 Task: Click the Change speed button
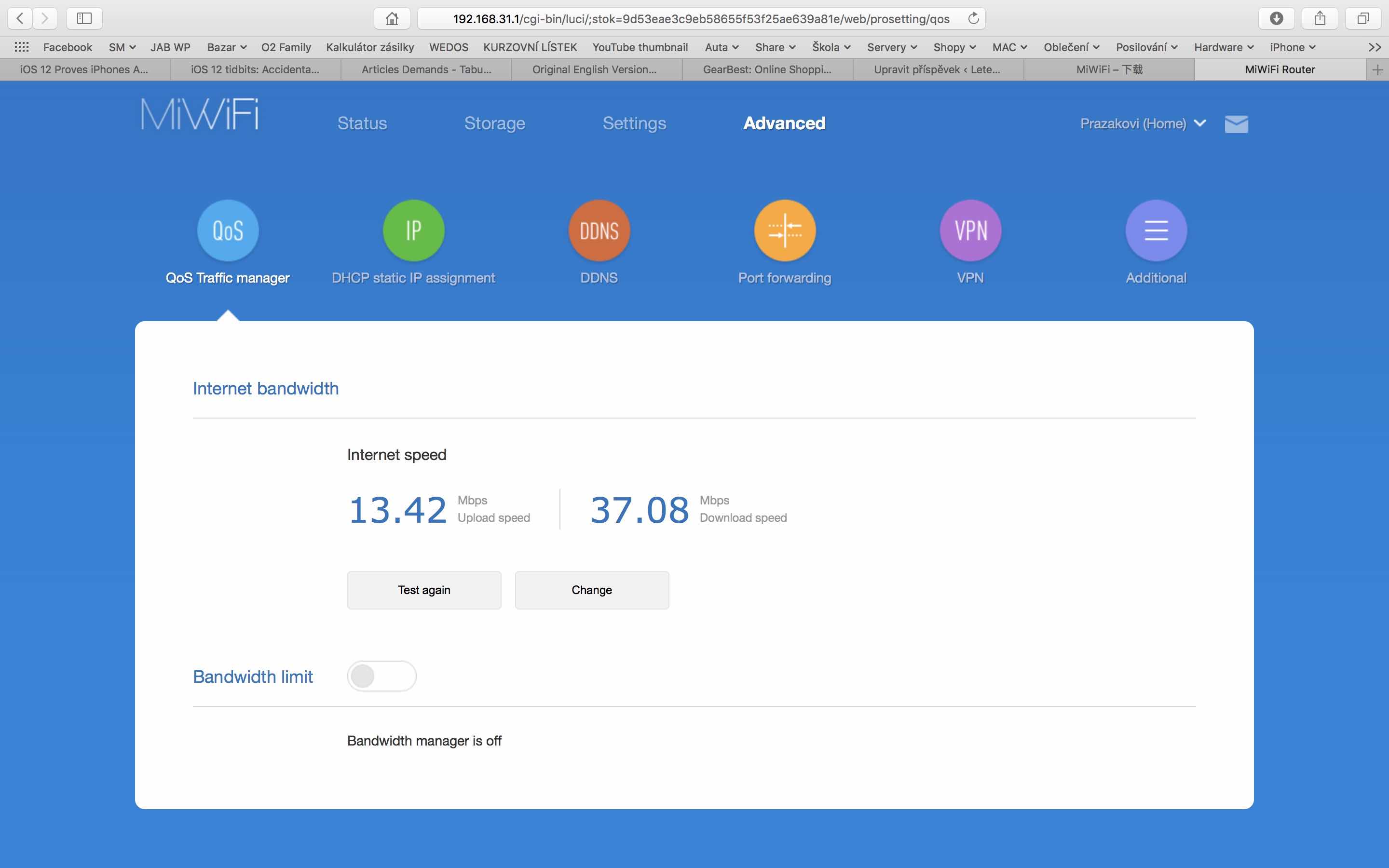(591, 590)
